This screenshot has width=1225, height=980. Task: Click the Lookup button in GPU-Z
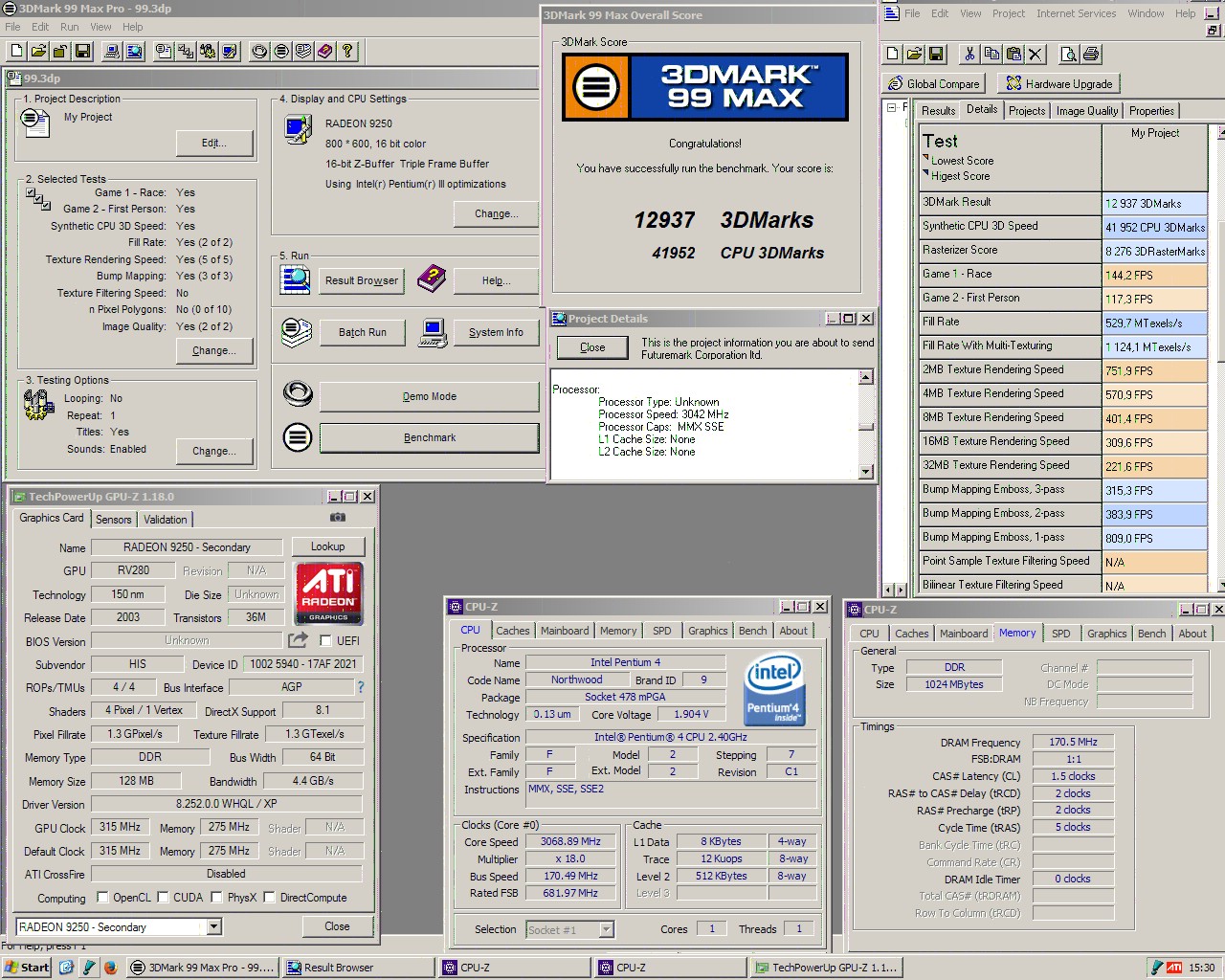click(327, 546)
